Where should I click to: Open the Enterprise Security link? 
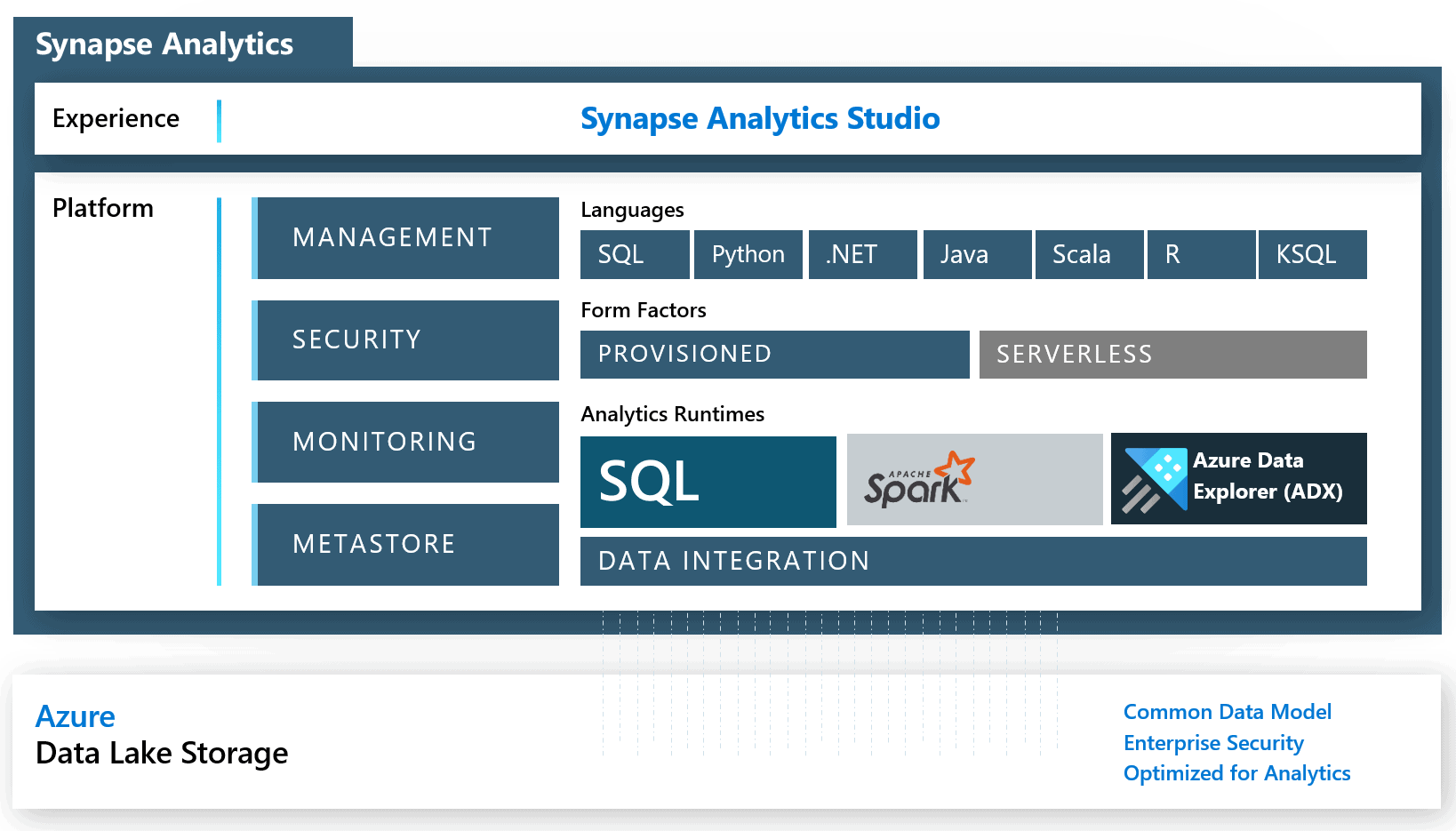[x=1213, y=743]
